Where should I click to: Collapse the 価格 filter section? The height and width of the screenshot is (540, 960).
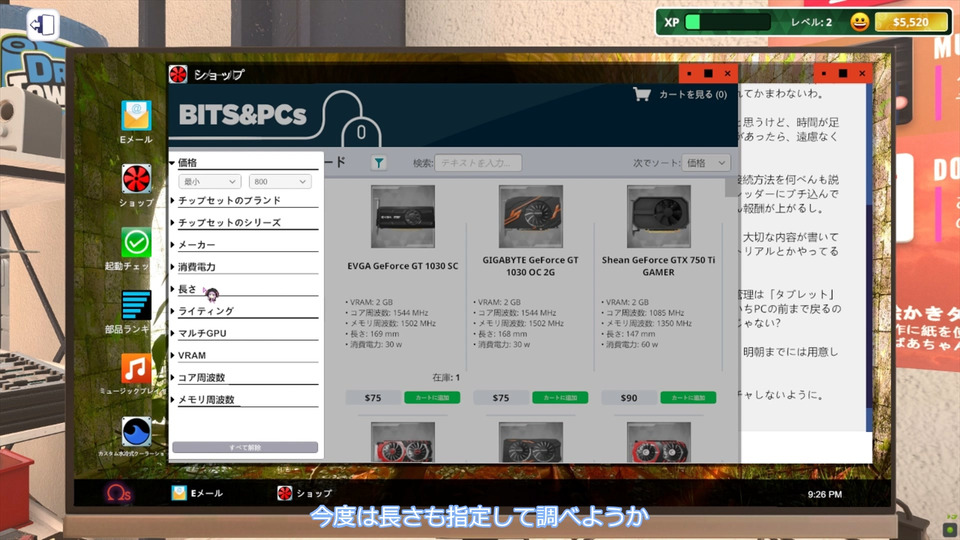pyautogui.click(x=245, y=163)
